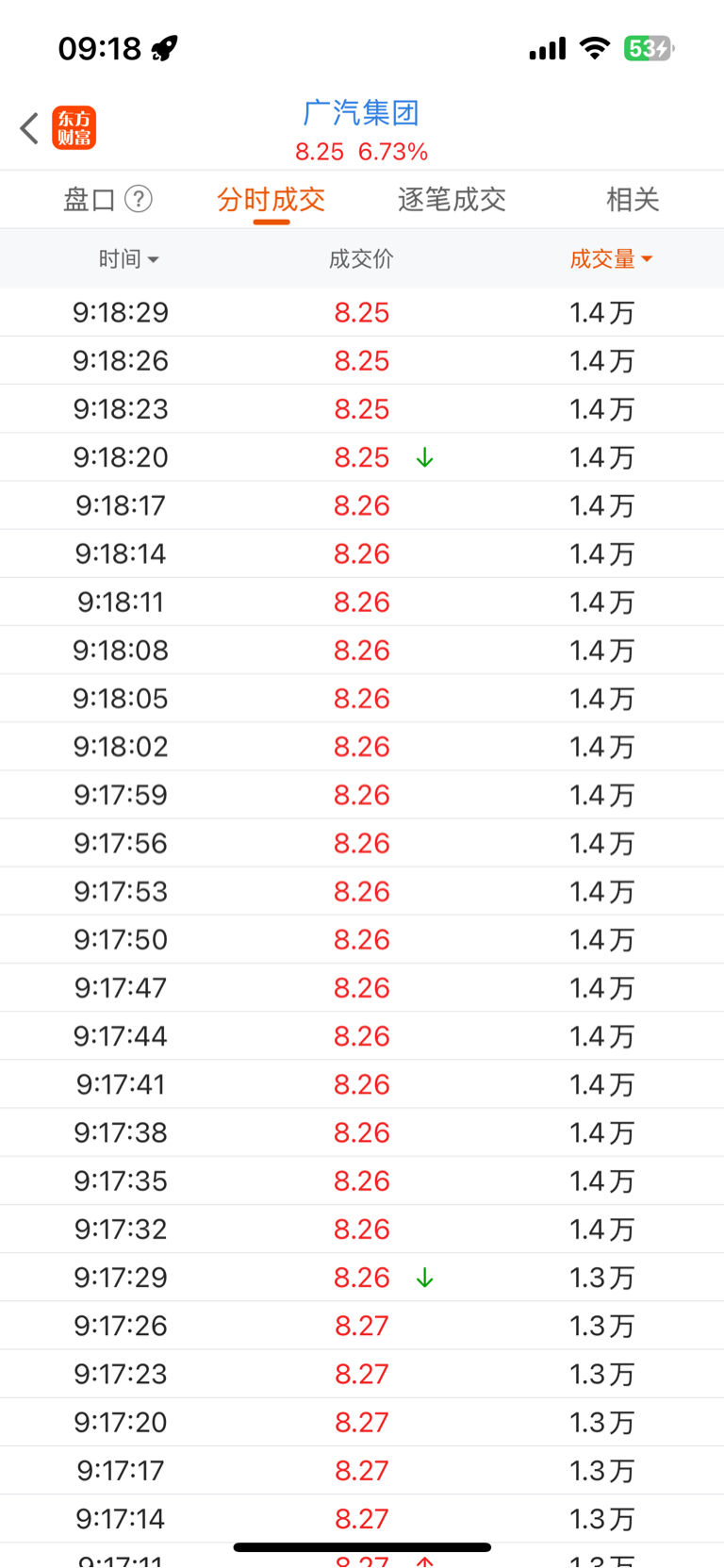This screenshot has width=724, height=1568.
Task: Select the 分时成交 tab
Action: (x=271, y=199)
